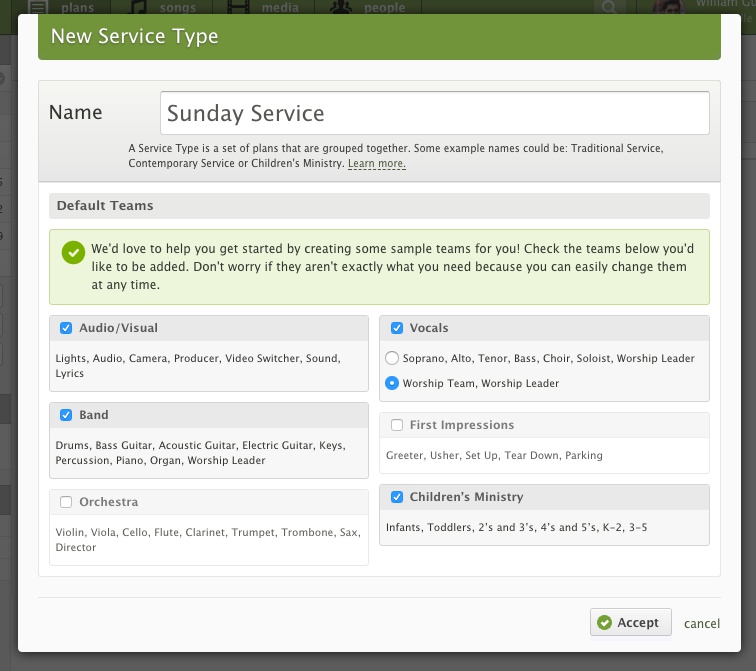Click the 'Infants, Toddlers' positions text

(x=516, y=527)
